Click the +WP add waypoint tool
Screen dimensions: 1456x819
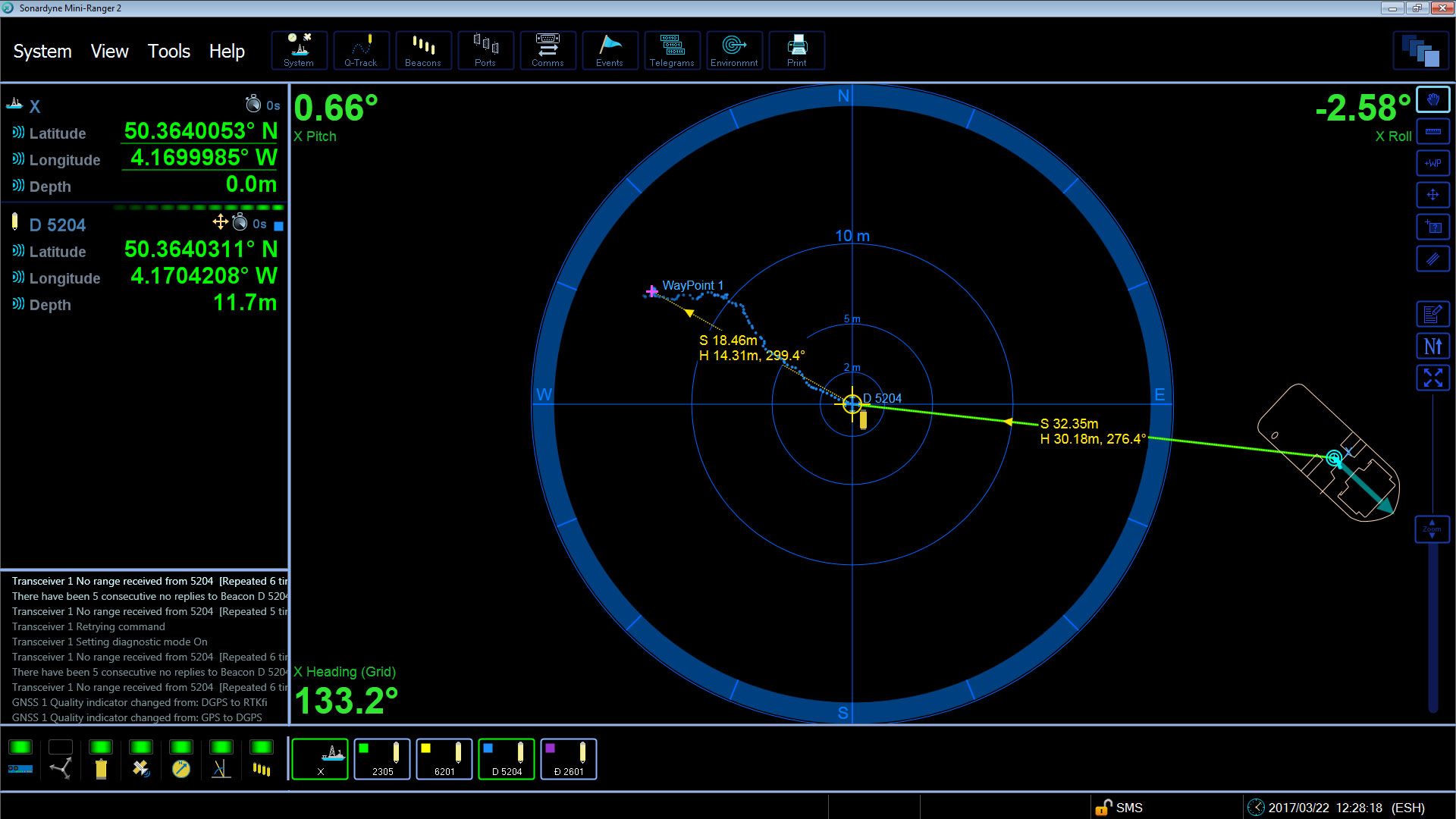pos(1432,163)
